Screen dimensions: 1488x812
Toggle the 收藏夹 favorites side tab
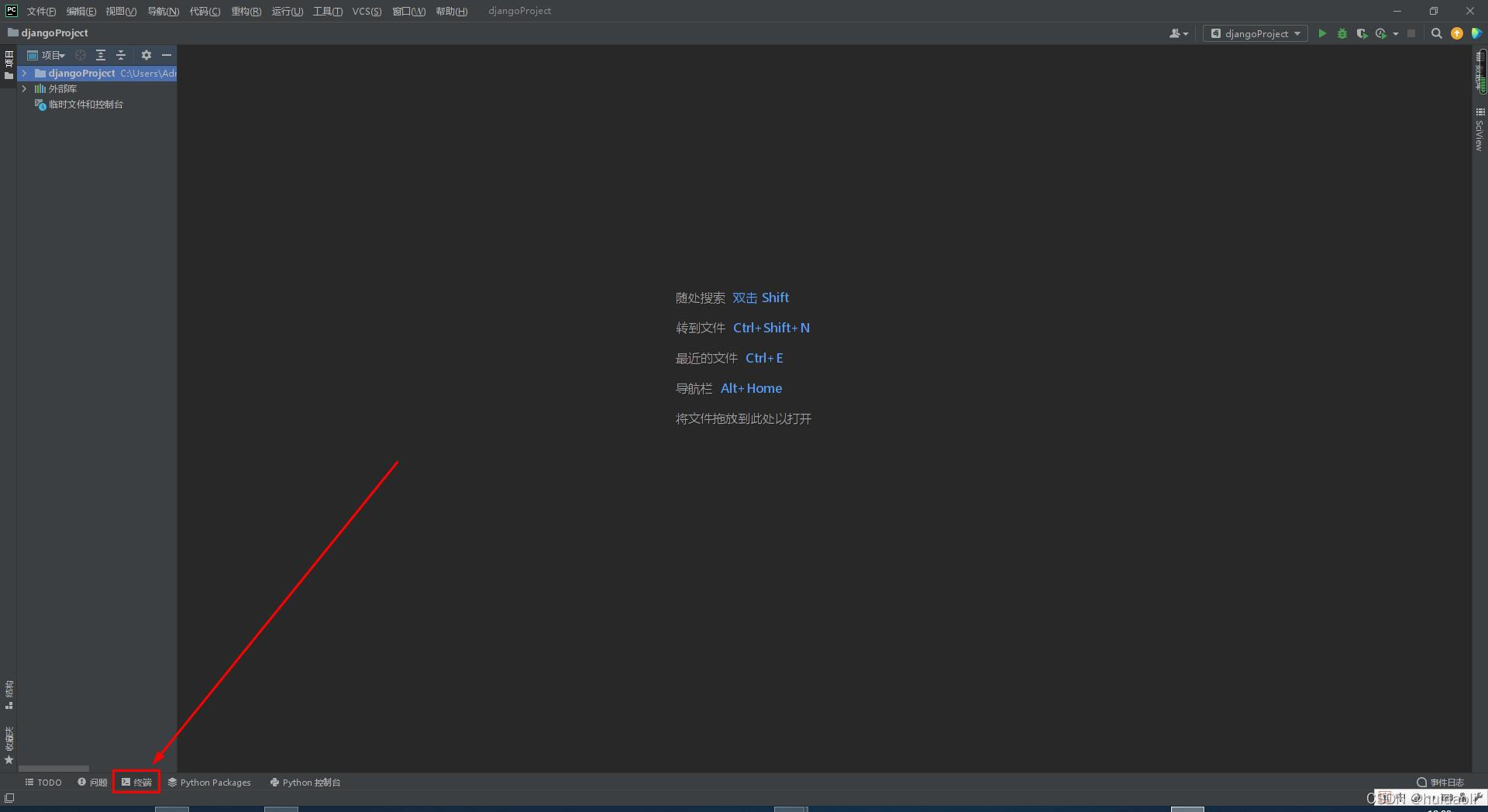click(x=9, y=745)
